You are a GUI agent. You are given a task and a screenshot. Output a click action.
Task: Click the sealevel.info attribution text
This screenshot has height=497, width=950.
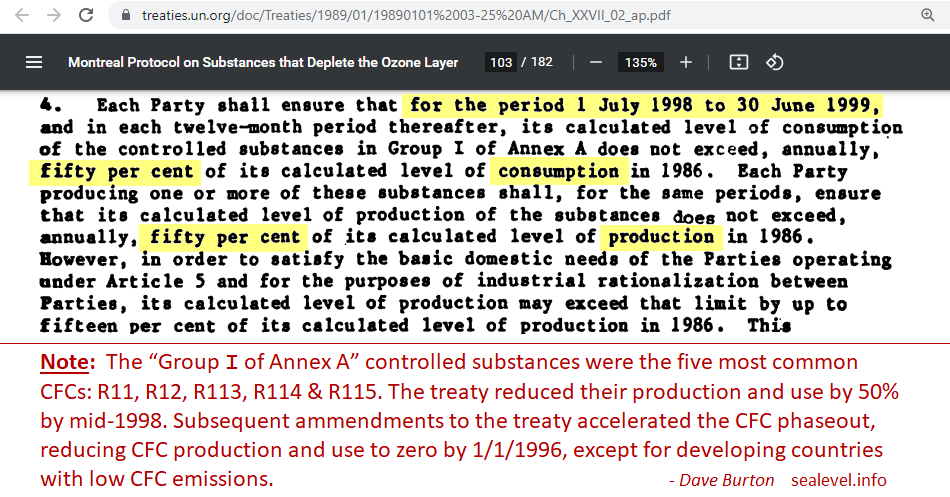838,480
